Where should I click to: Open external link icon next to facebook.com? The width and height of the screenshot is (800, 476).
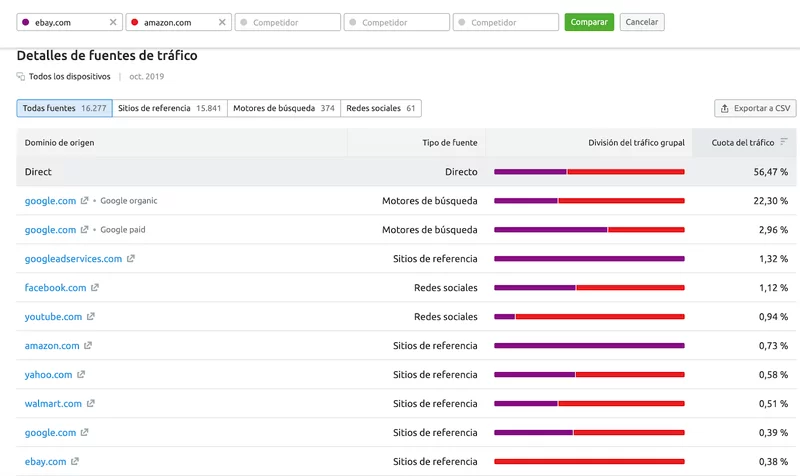[x=95, y=288]
